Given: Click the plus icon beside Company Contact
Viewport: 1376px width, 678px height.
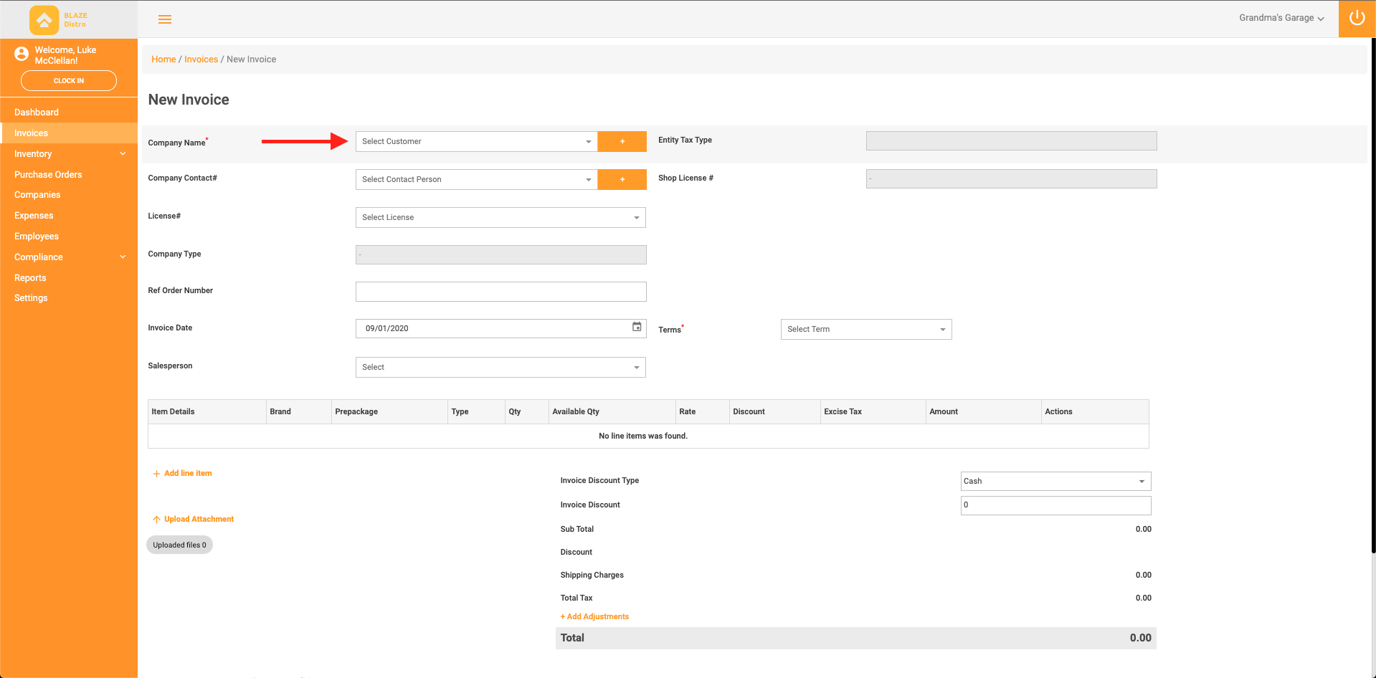Looking at the screenshot, I should click(622, 179).
